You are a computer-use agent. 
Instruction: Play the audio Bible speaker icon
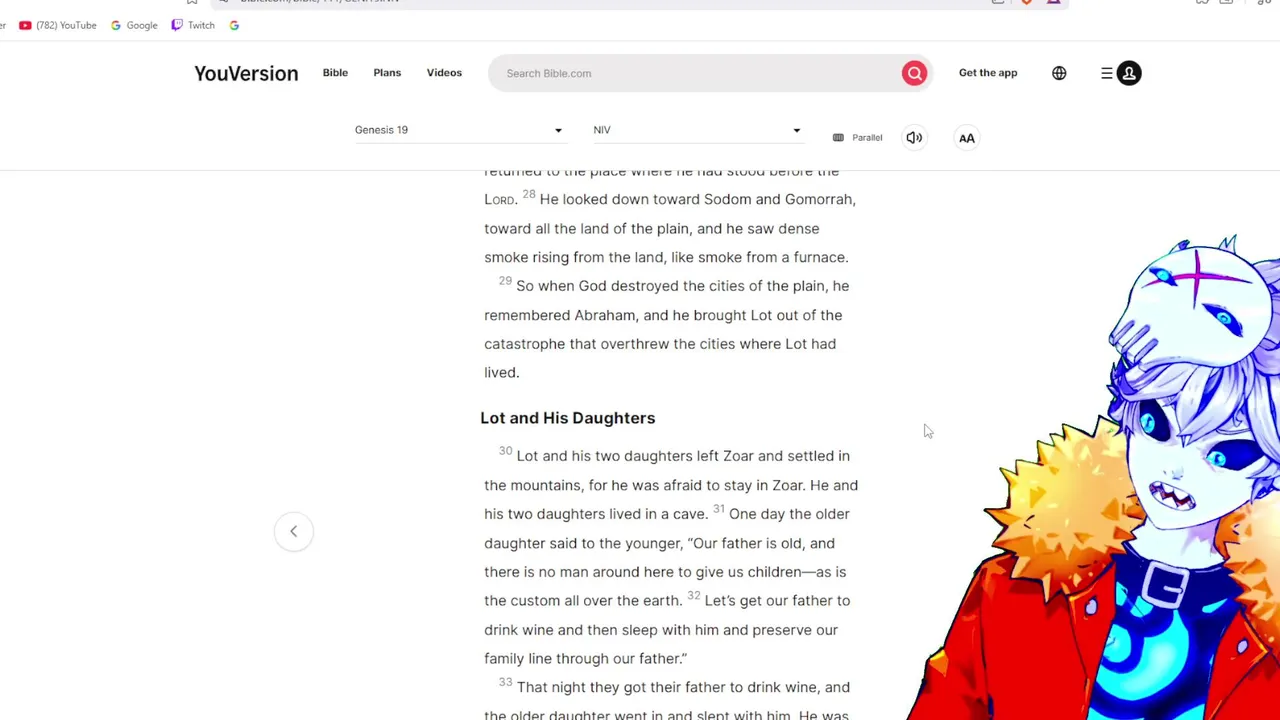914,138
